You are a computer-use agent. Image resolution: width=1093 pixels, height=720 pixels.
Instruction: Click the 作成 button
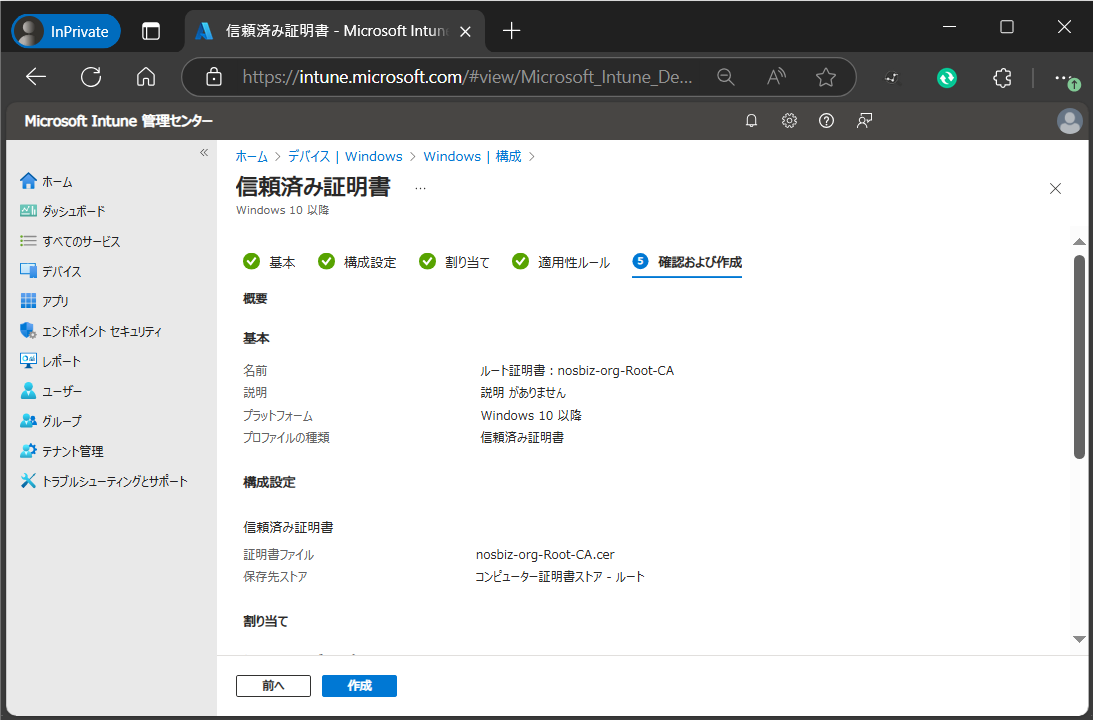(359, 686)
